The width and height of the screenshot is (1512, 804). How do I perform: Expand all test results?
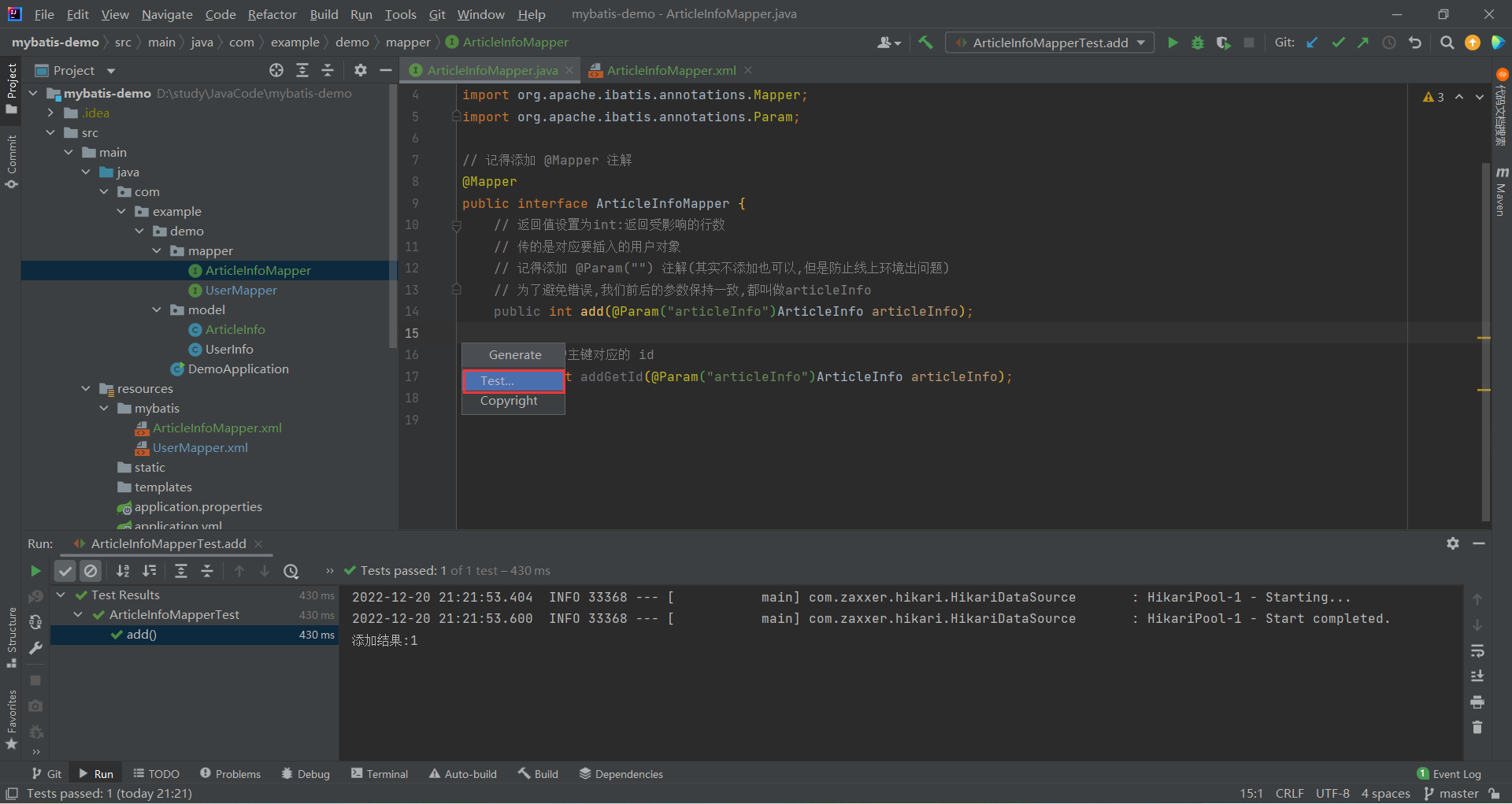(181, 571)
